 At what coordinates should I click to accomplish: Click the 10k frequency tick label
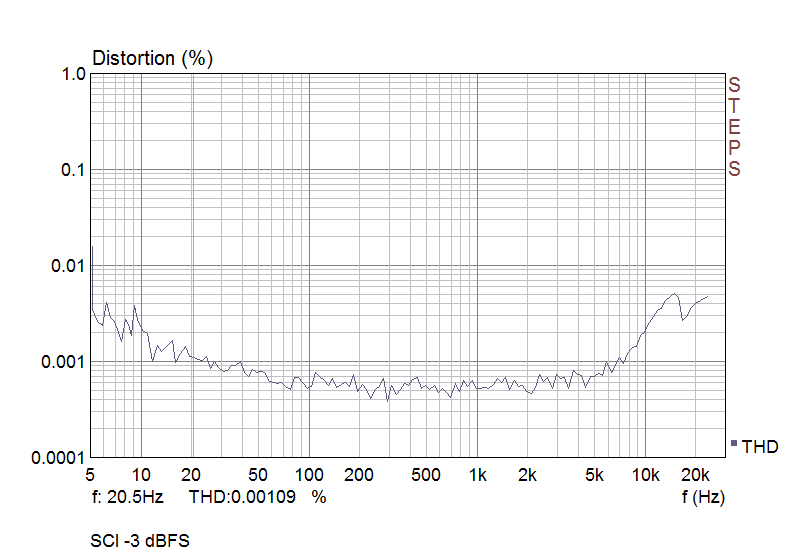click(x=645, y=475)
